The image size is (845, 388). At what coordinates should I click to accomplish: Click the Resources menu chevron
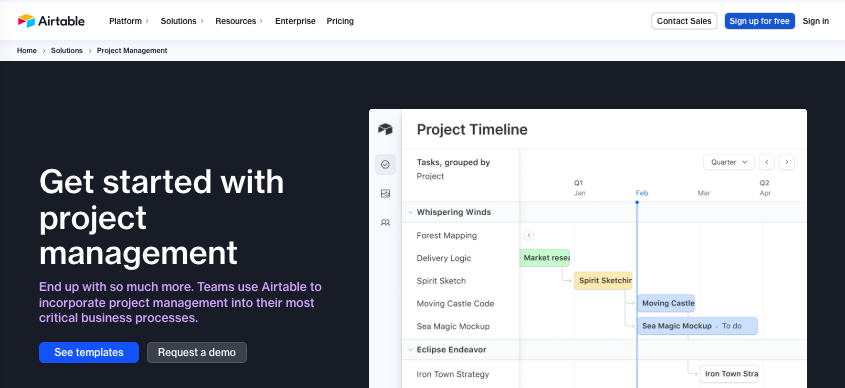261,21
